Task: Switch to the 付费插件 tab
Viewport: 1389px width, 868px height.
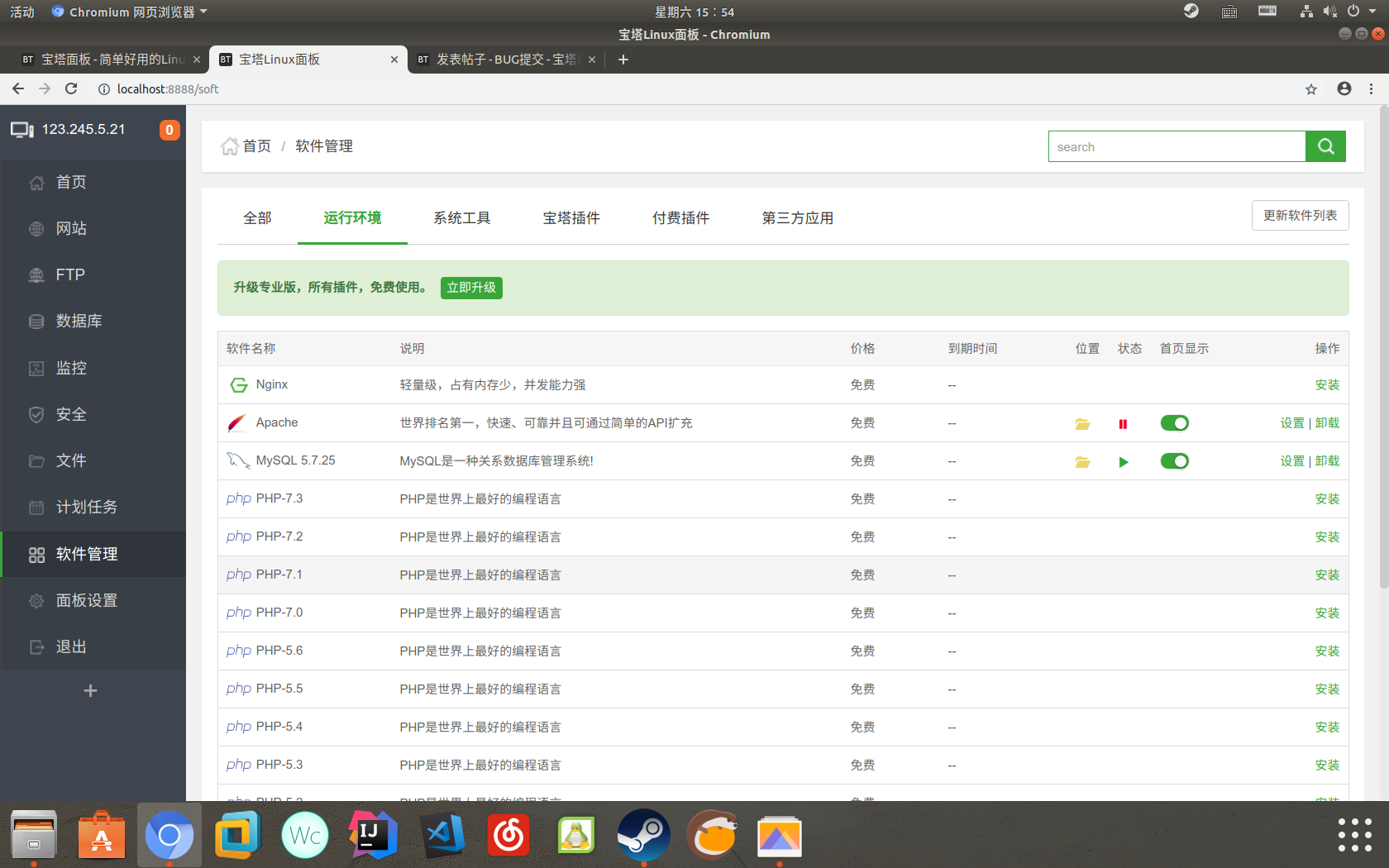Action: pyautogui.click(x=680, y=217)
